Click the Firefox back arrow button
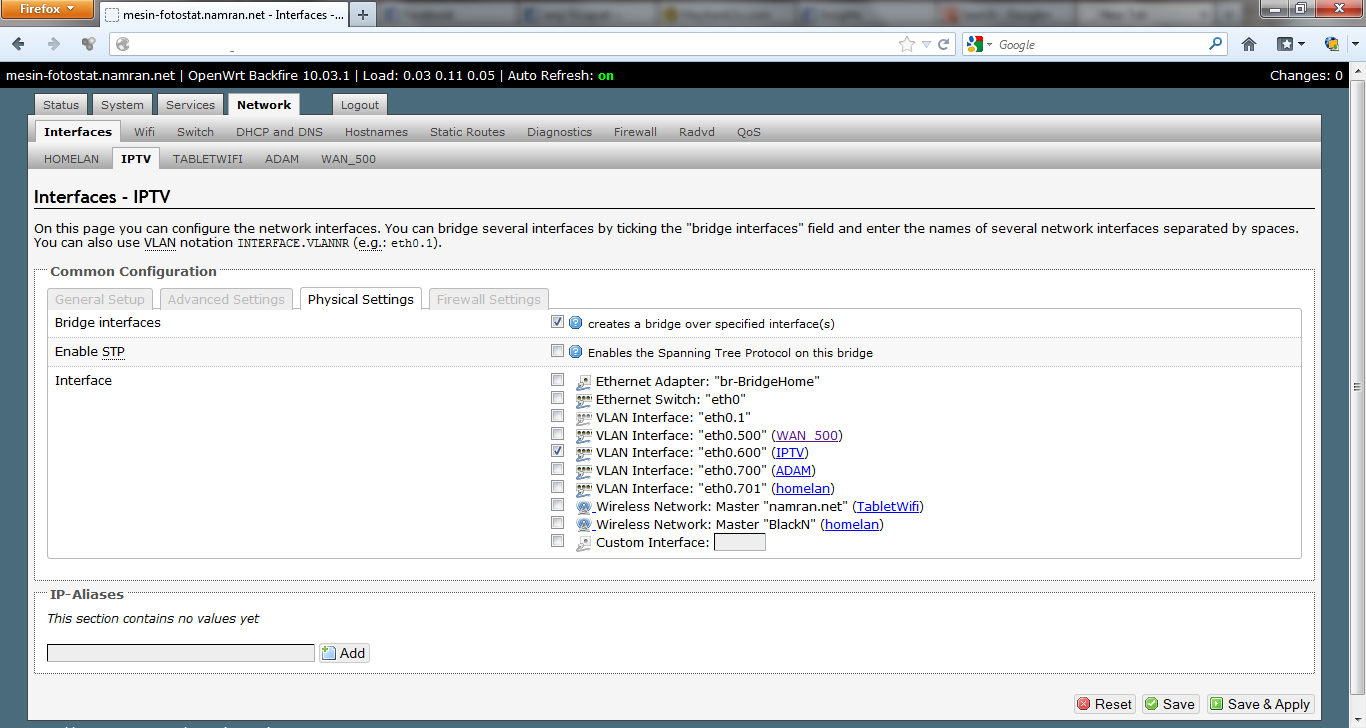This screenshot has width=1366, height=728. click(x=19, y=44)
